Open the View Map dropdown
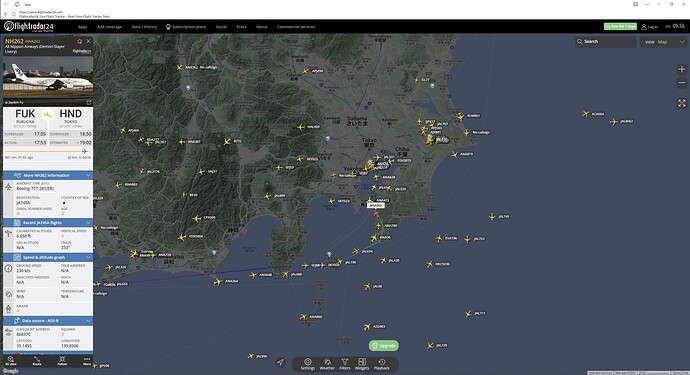 pos(664,42)
